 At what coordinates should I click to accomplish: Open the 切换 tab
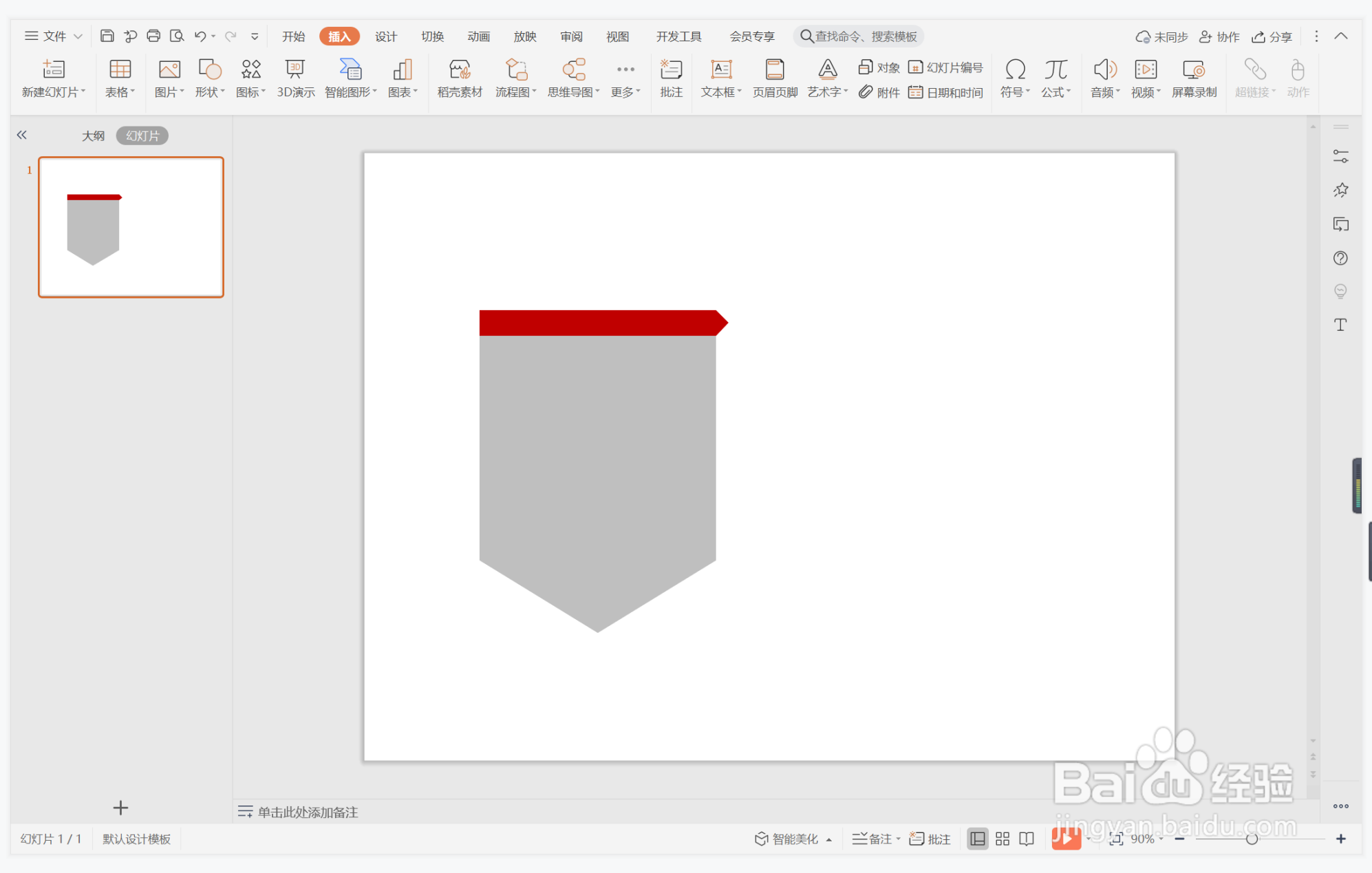coord(432,36)
